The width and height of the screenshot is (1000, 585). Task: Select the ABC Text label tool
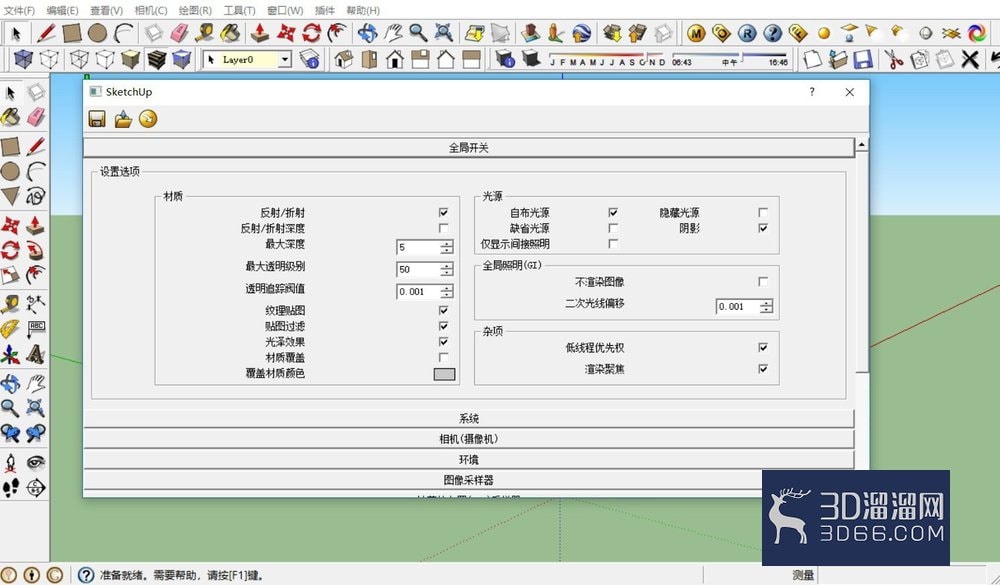(36, 329)
